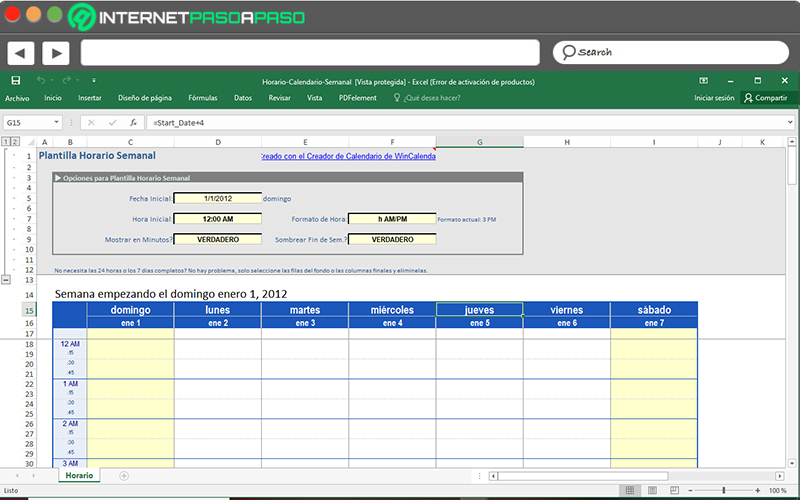Viewport: 800px width, 500px height.
Task: Click outline level 2 button
Action: [15, 142]
